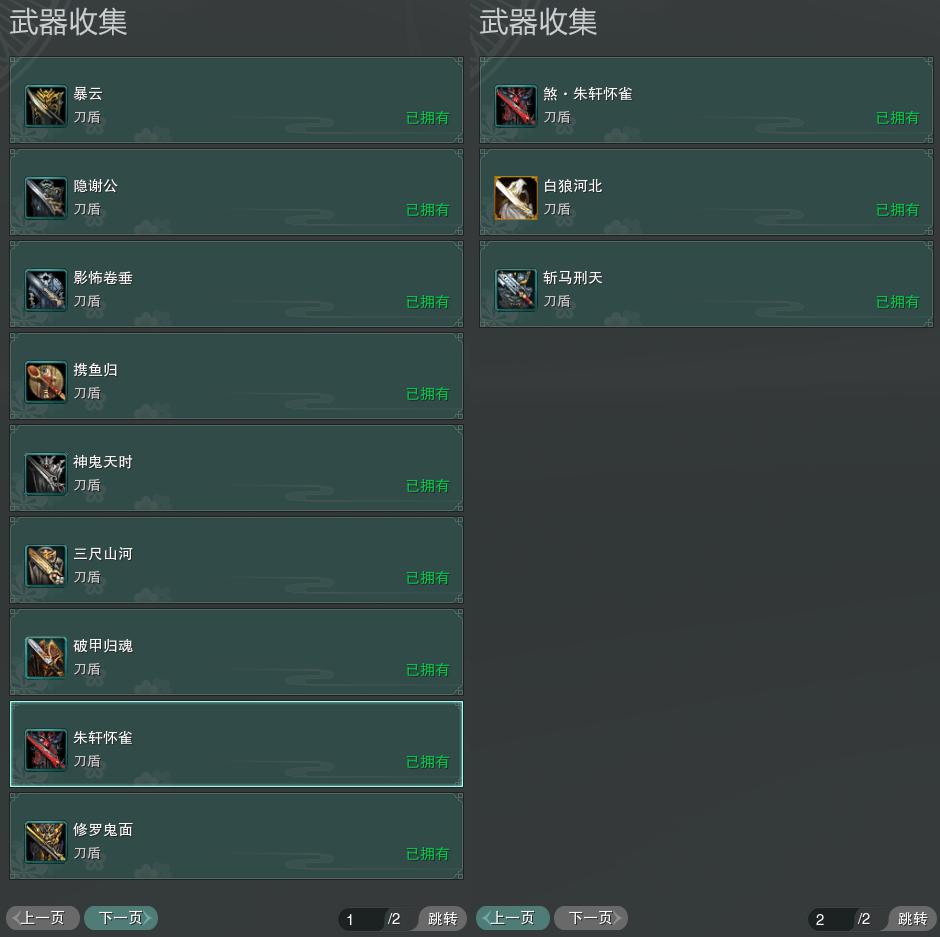This screenshot has height=937, width=940.
Task: Click the 三尺山河 weapon icon
Action: click(46, 566)
